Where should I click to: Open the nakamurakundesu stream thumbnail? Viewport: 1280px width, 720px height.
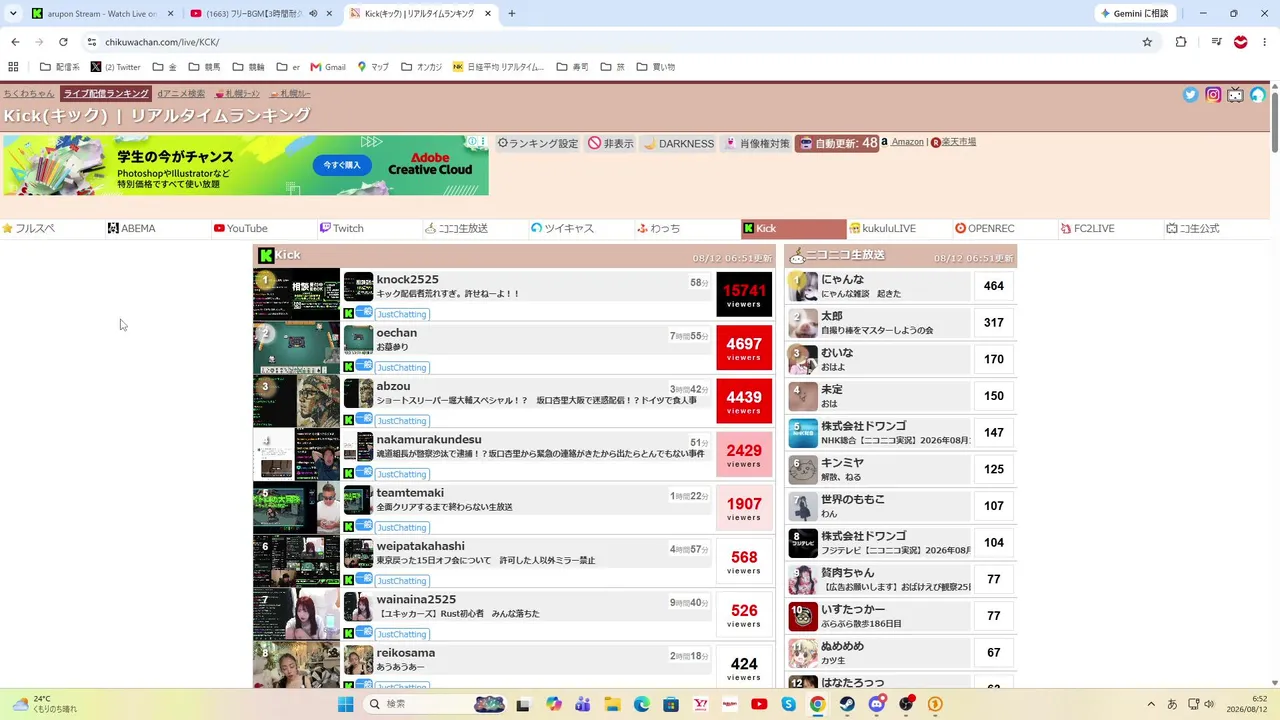coord(296,454)
